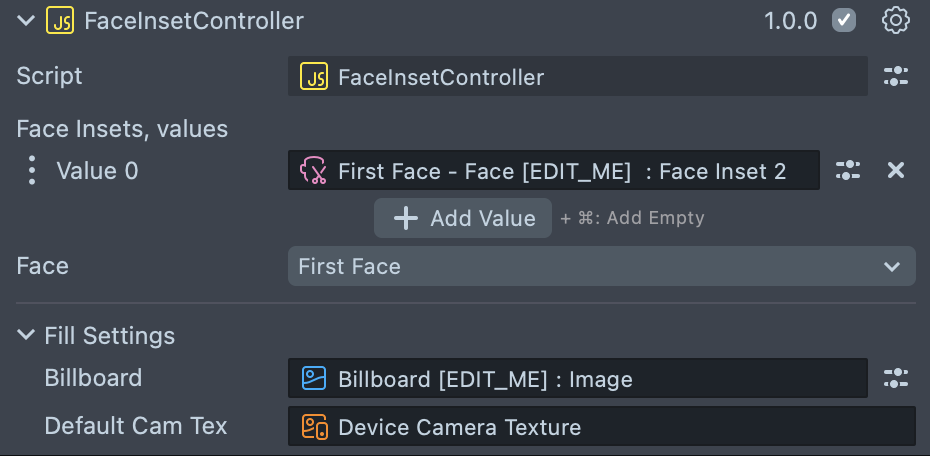Disable the FaceInsetController component checkbox

click(845, 20)
